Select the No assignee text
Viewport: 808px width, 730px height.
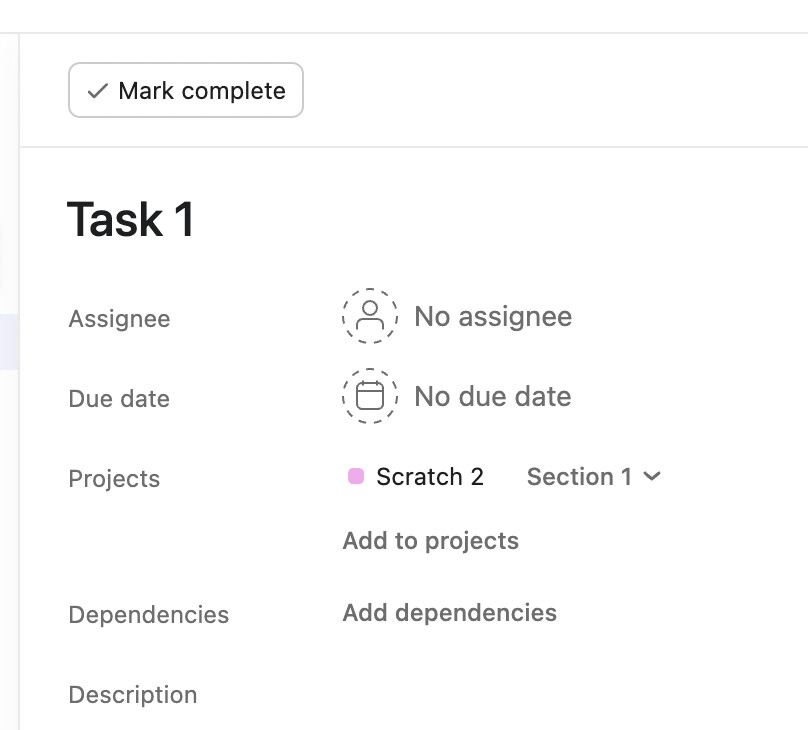pyautogui.click(x=493, y=317)
